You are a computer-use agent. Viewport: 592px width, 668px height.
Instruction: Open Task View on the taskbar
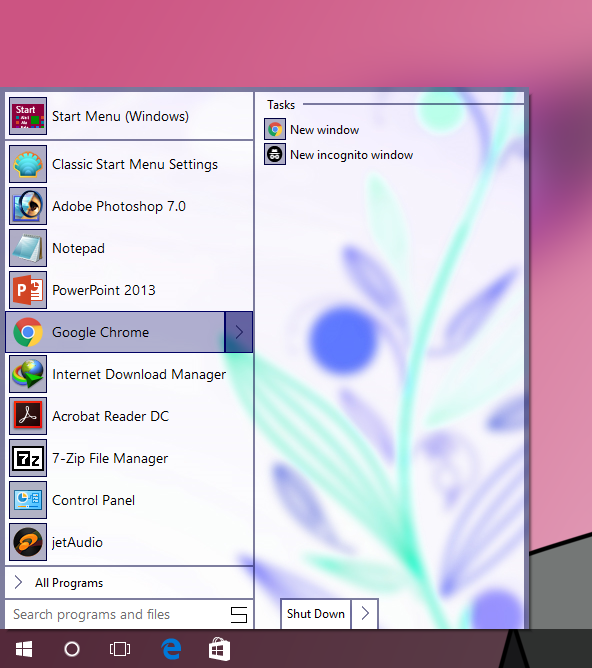pos(120,649)
